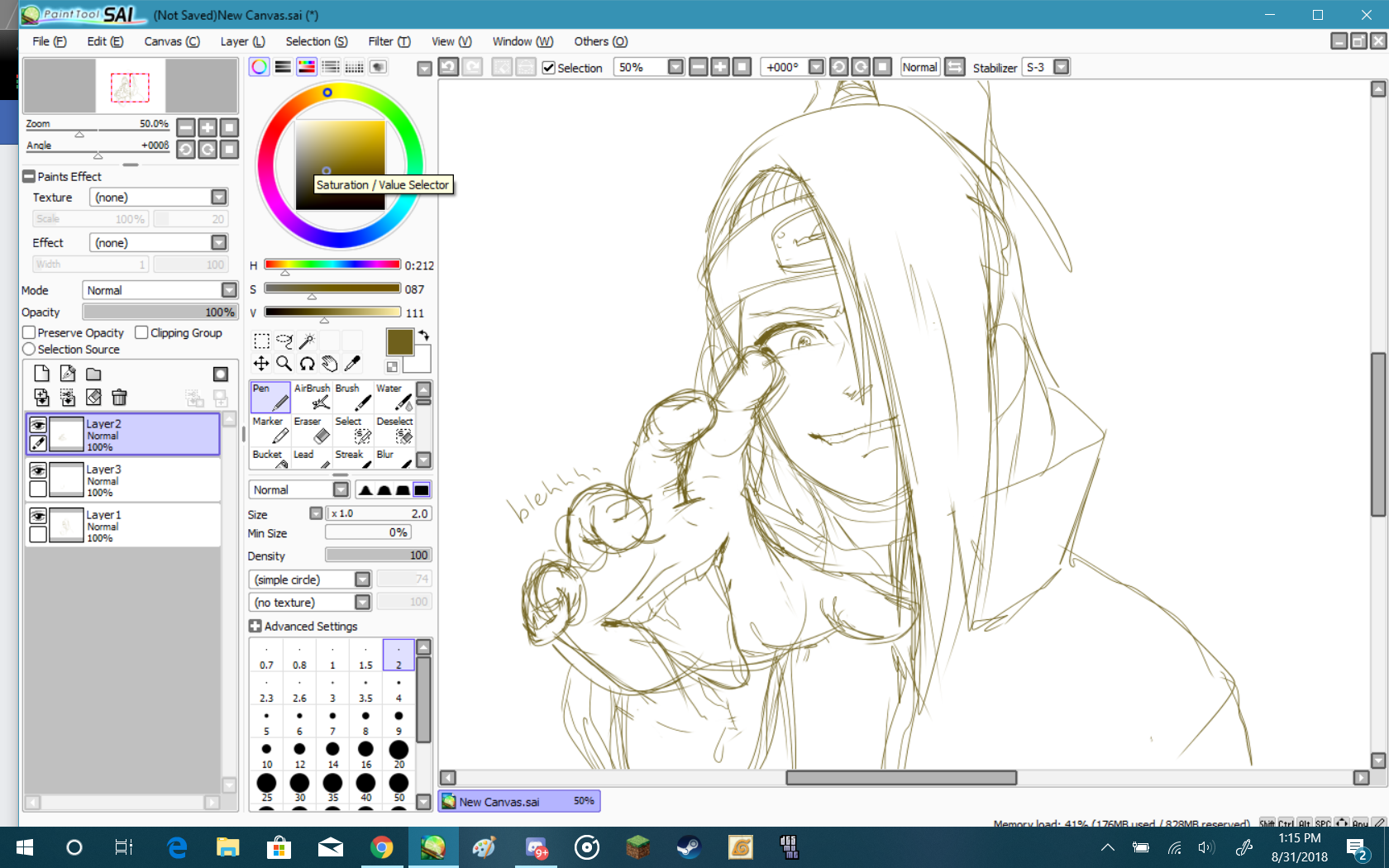Activate the rectangular selection tool
This screenshot has height=868, width=1389.
tap(261, 341)
